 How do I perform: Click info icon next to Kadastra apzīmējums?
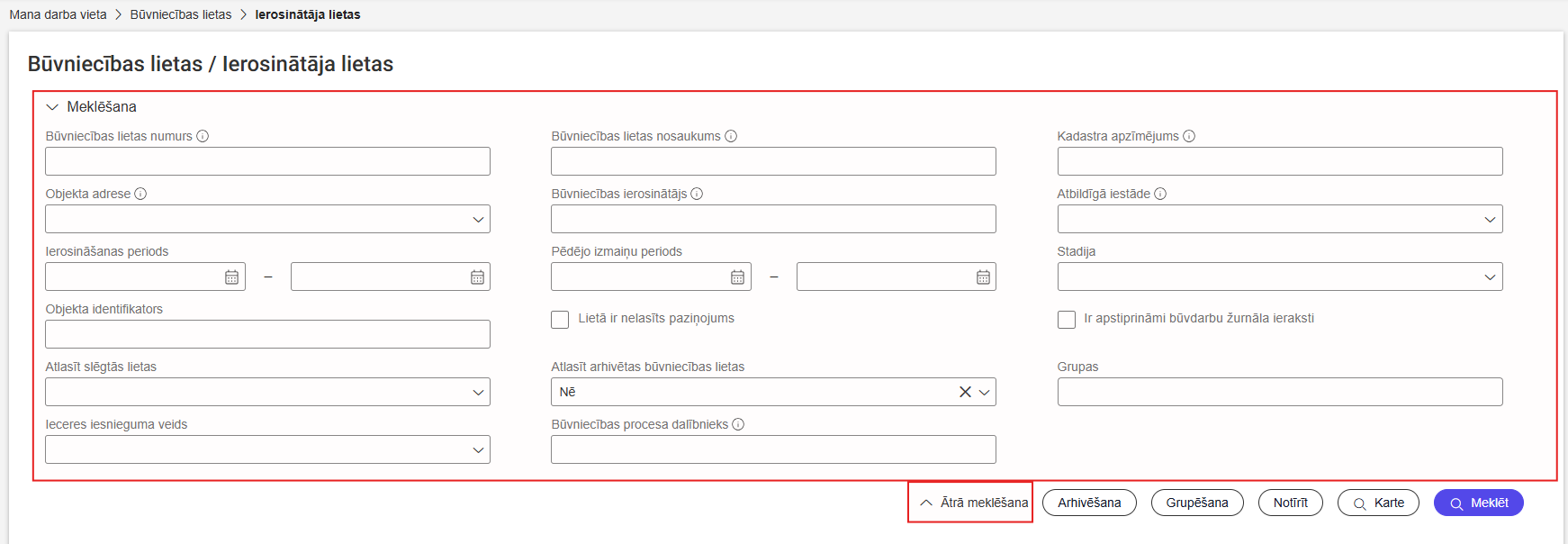1189,136
